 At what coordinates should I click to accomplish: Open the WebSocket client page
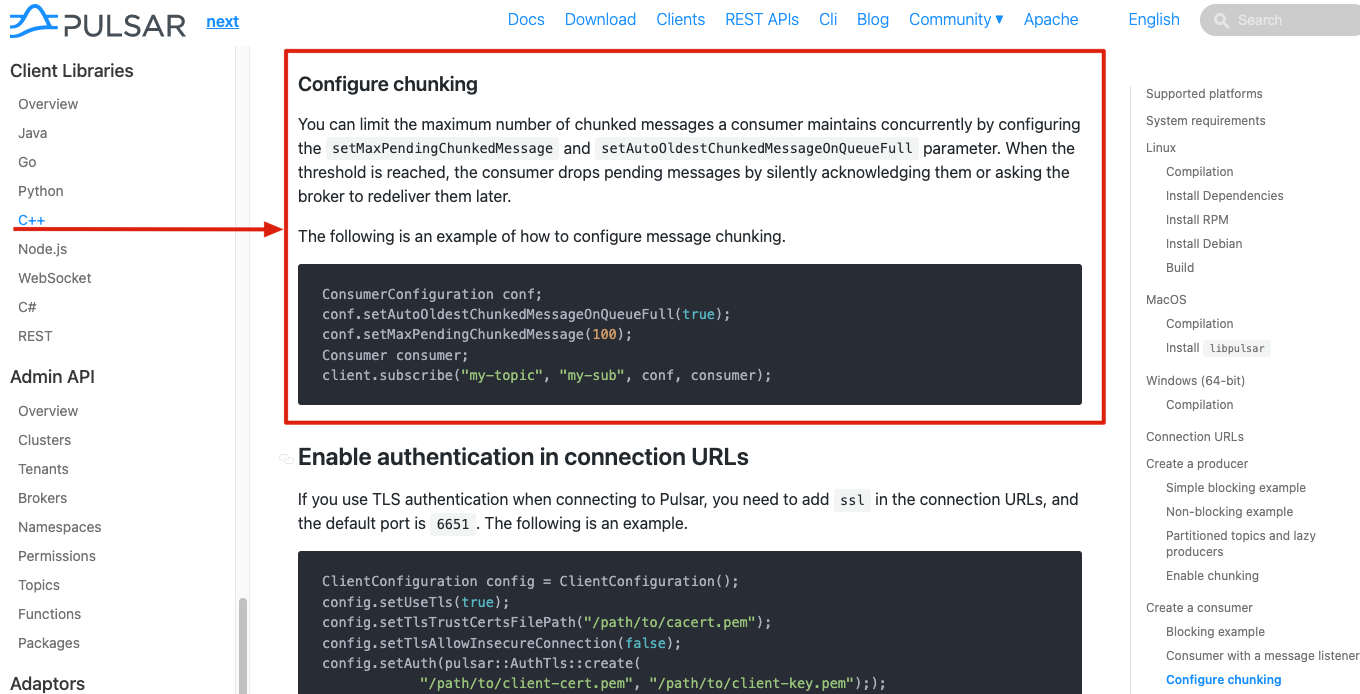55,278
